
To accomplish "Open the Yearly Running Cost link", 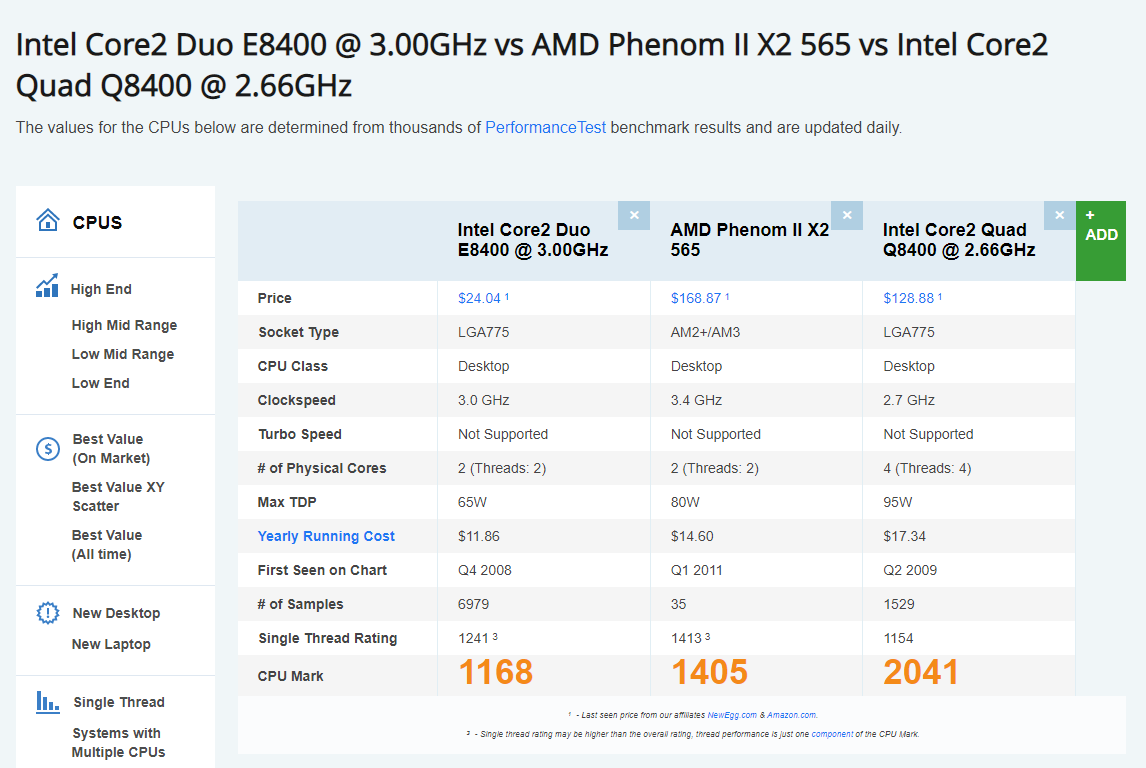I will click(x=326, y=536).
